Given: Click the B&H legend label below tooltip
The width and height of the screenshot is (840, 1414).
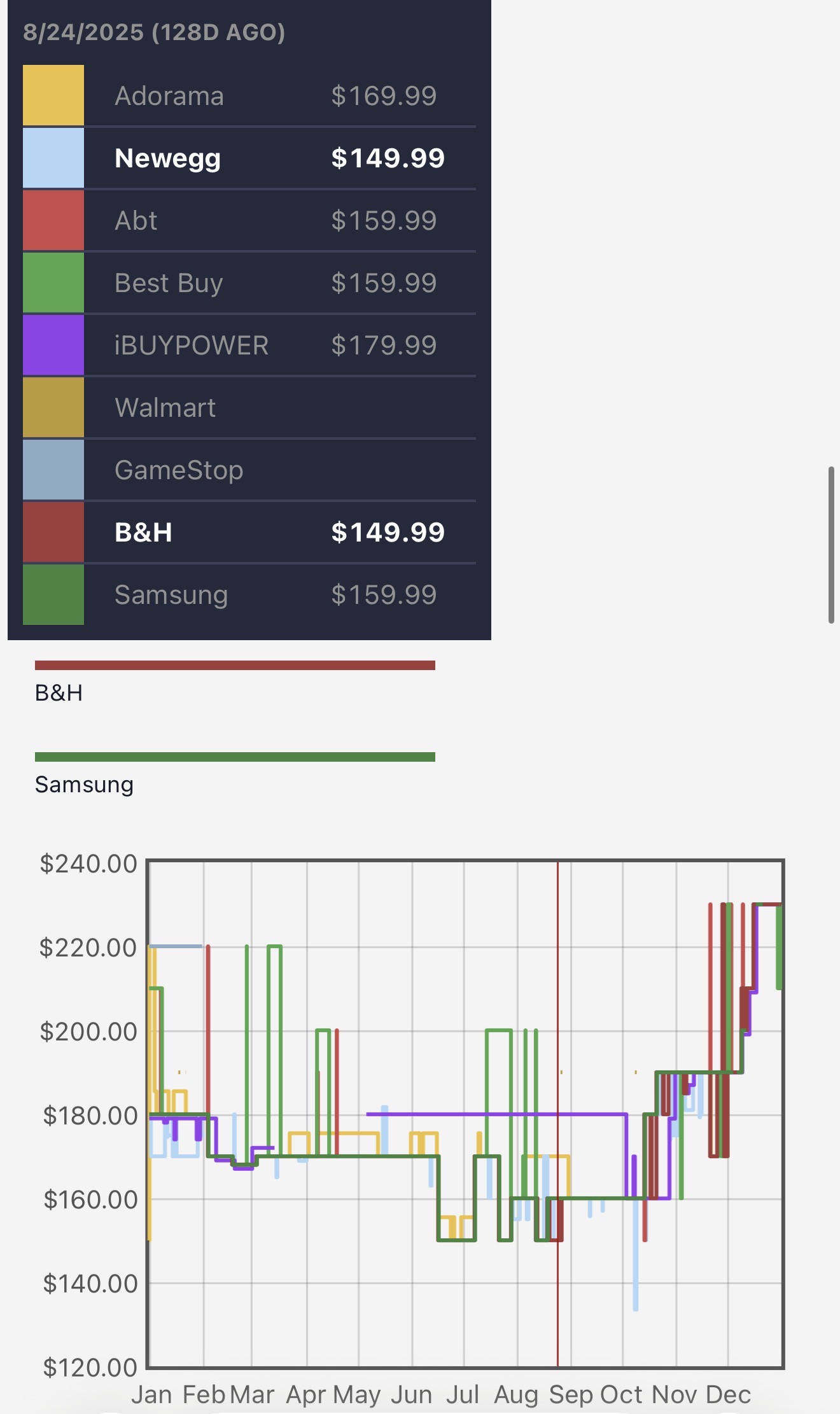Looking at the screenshot, I should click(59, 693).
